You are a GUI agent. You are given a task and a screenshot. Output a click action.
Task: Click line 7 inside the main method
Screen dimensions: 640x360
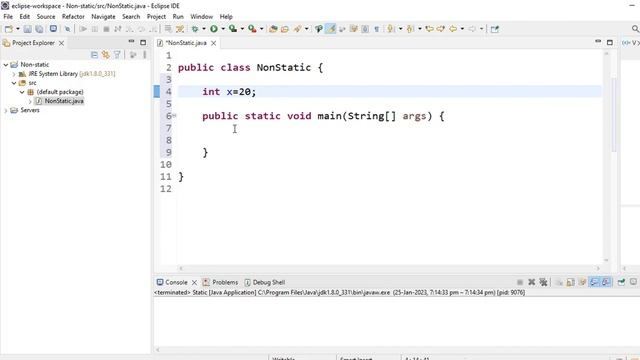pos(389,128)
